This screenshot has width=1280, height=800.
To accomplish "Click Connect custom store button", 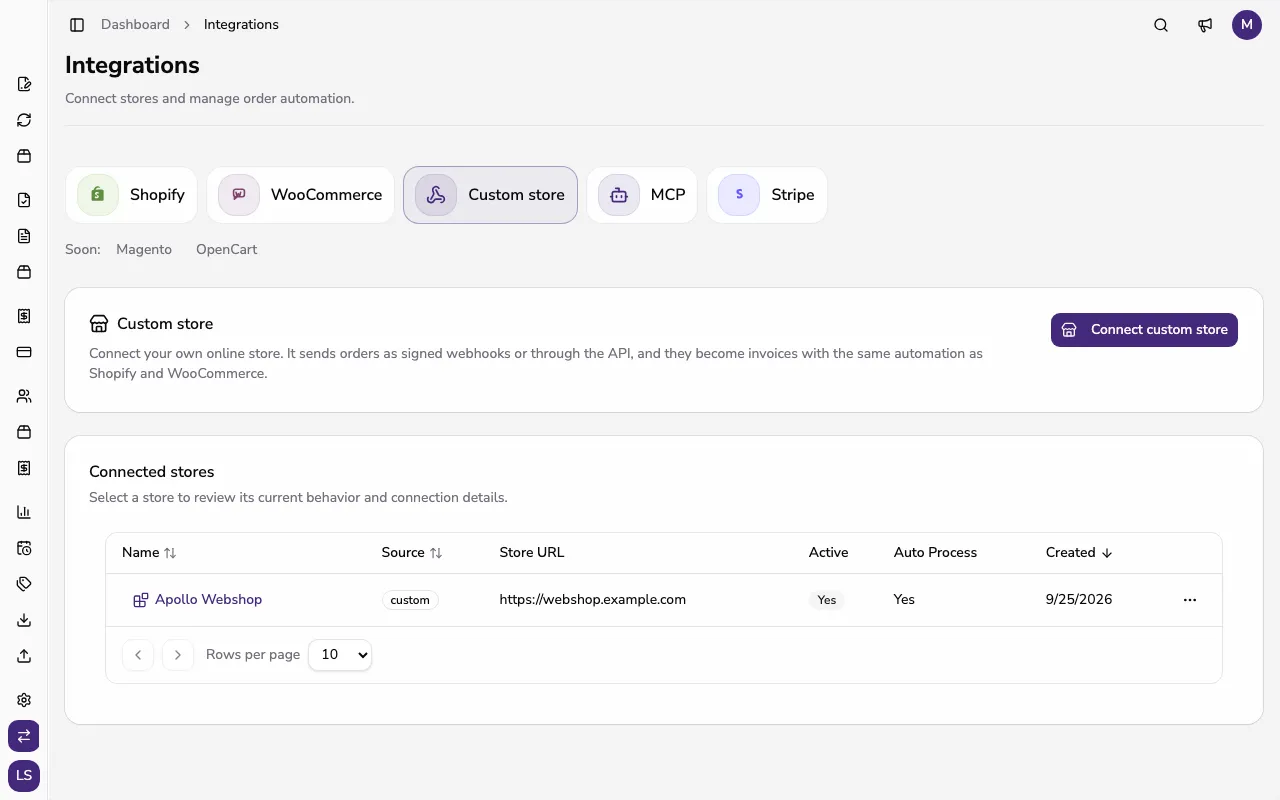I will click(1144, 330).
